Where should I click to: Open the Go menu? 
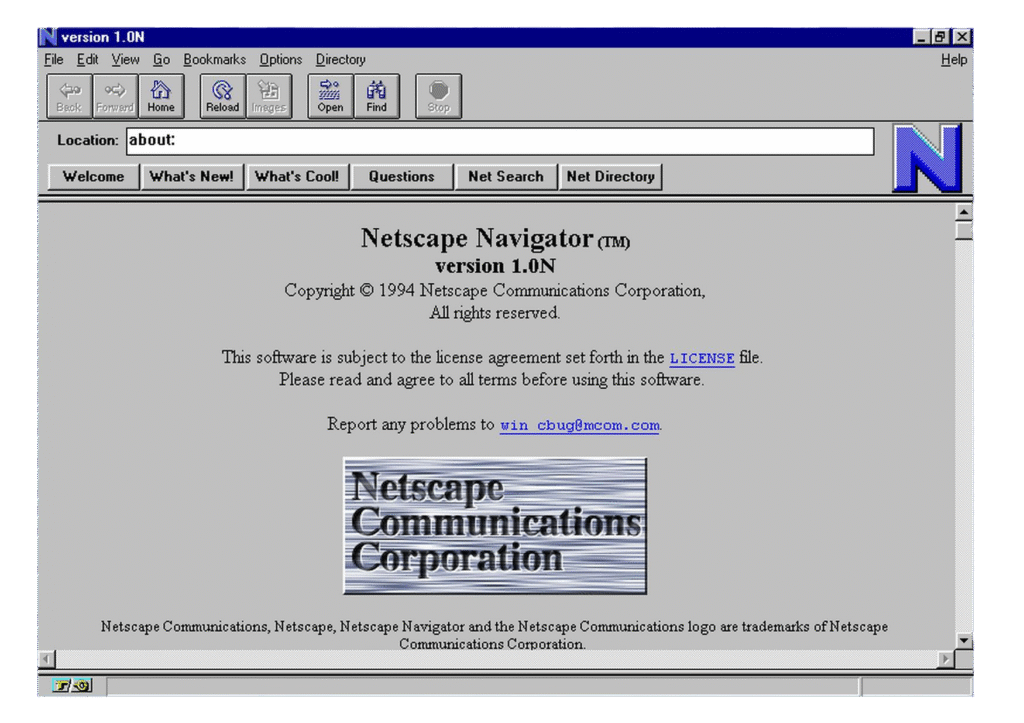pyautogui.click(x=161, y=59)
